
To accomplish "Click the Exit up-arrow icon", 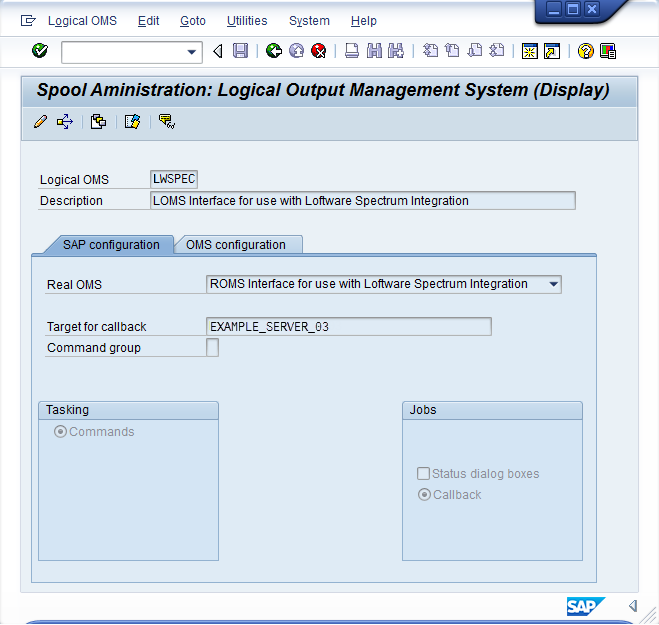I will [297, 51].
